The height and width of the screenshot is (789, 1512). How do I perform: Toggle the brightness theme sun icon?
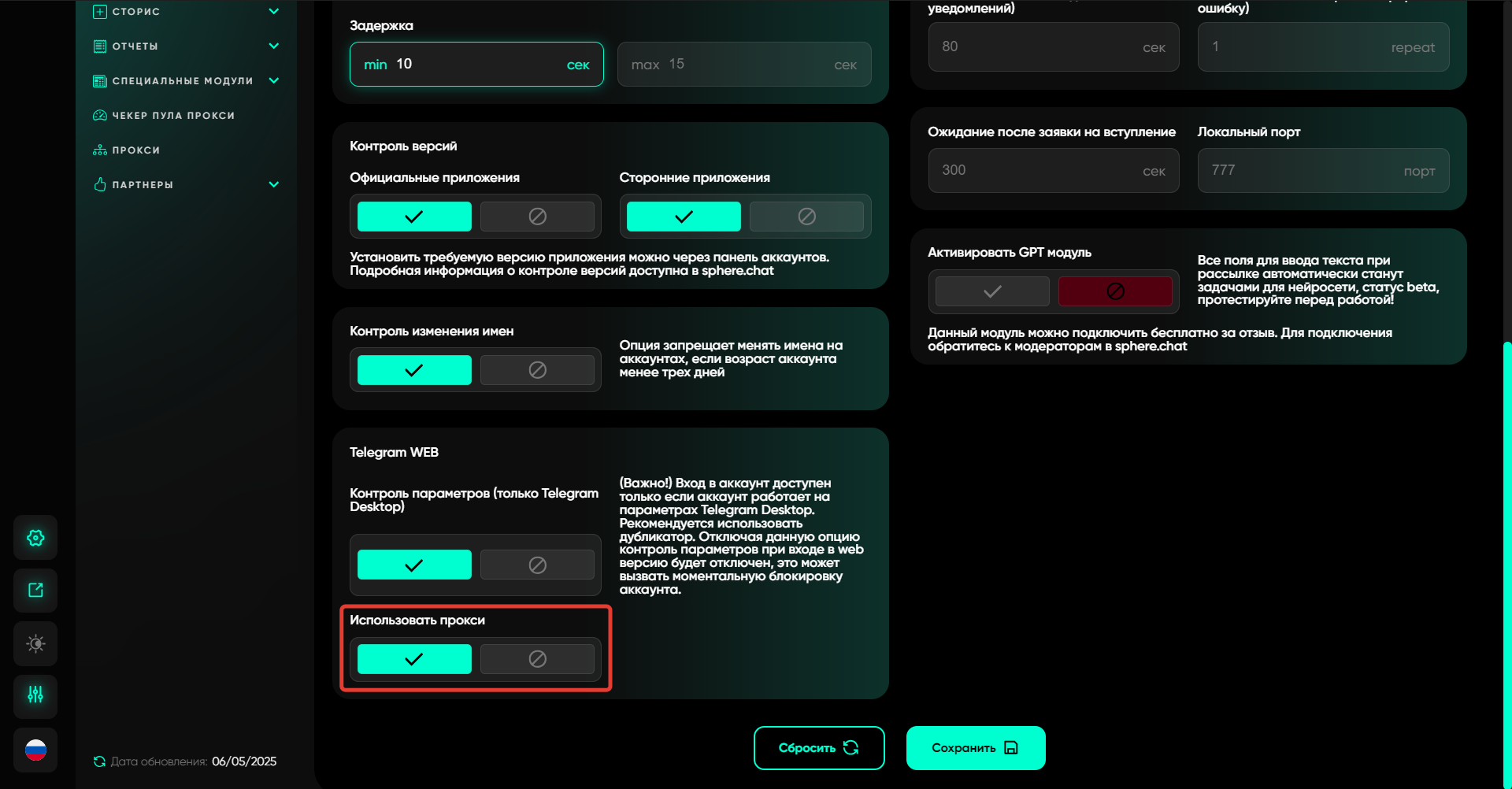click(x=35, y=644)
